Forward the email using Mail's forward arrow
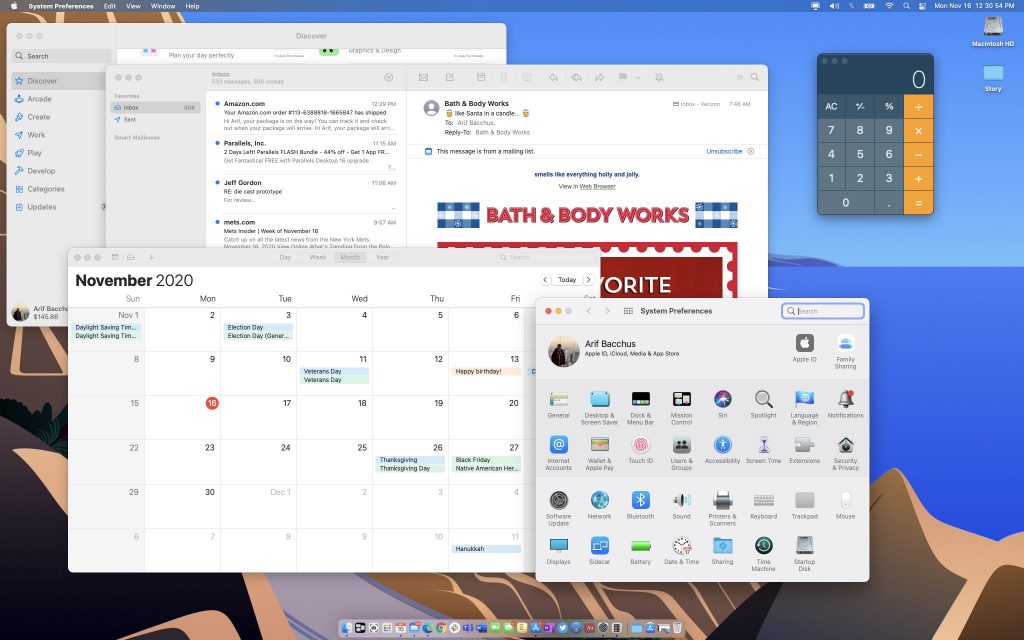This screenshot has height=640, width=1024. coord(599,77)
